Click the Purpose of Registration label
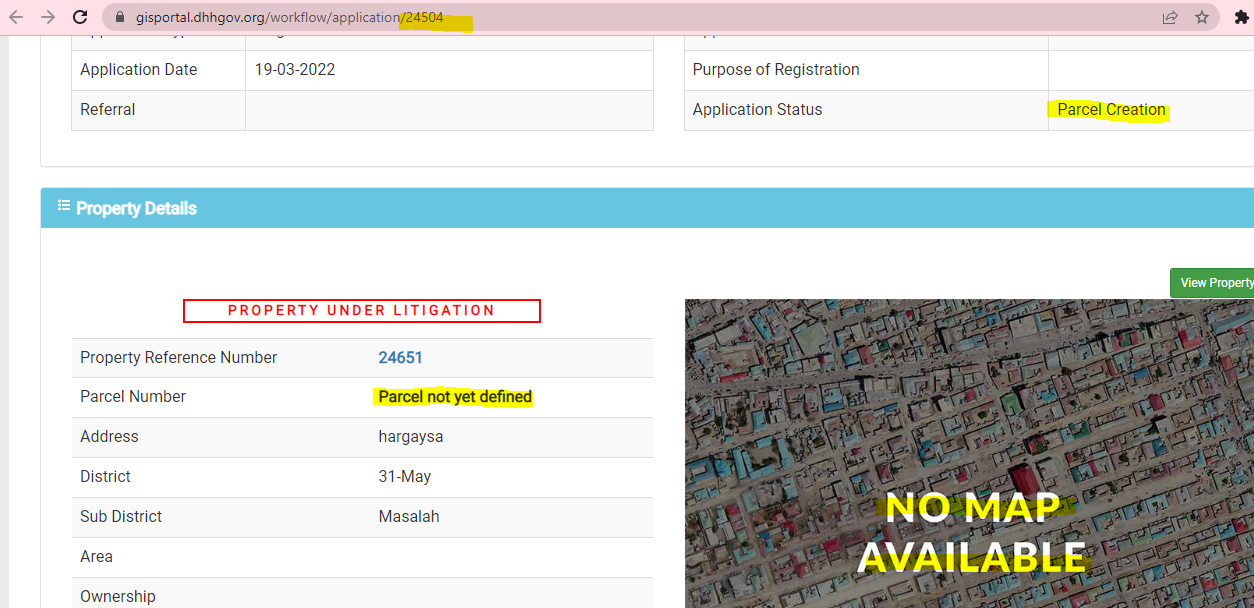The height and width of the screenshot is (608, 1254). (776, 70)
